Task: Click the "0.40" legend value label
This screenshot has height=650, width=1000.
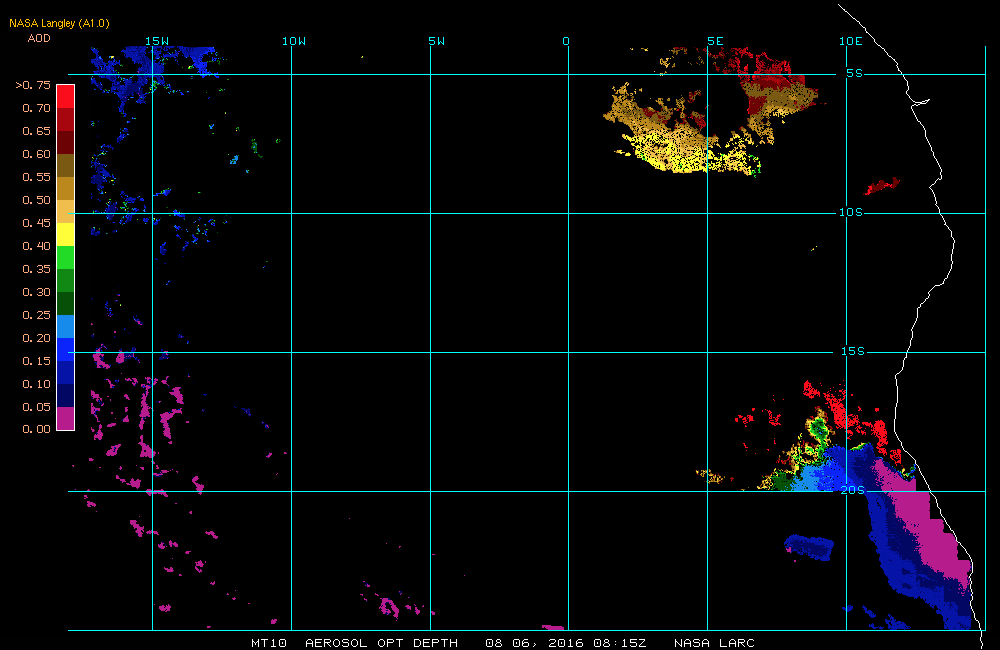Action: (36, 246)
